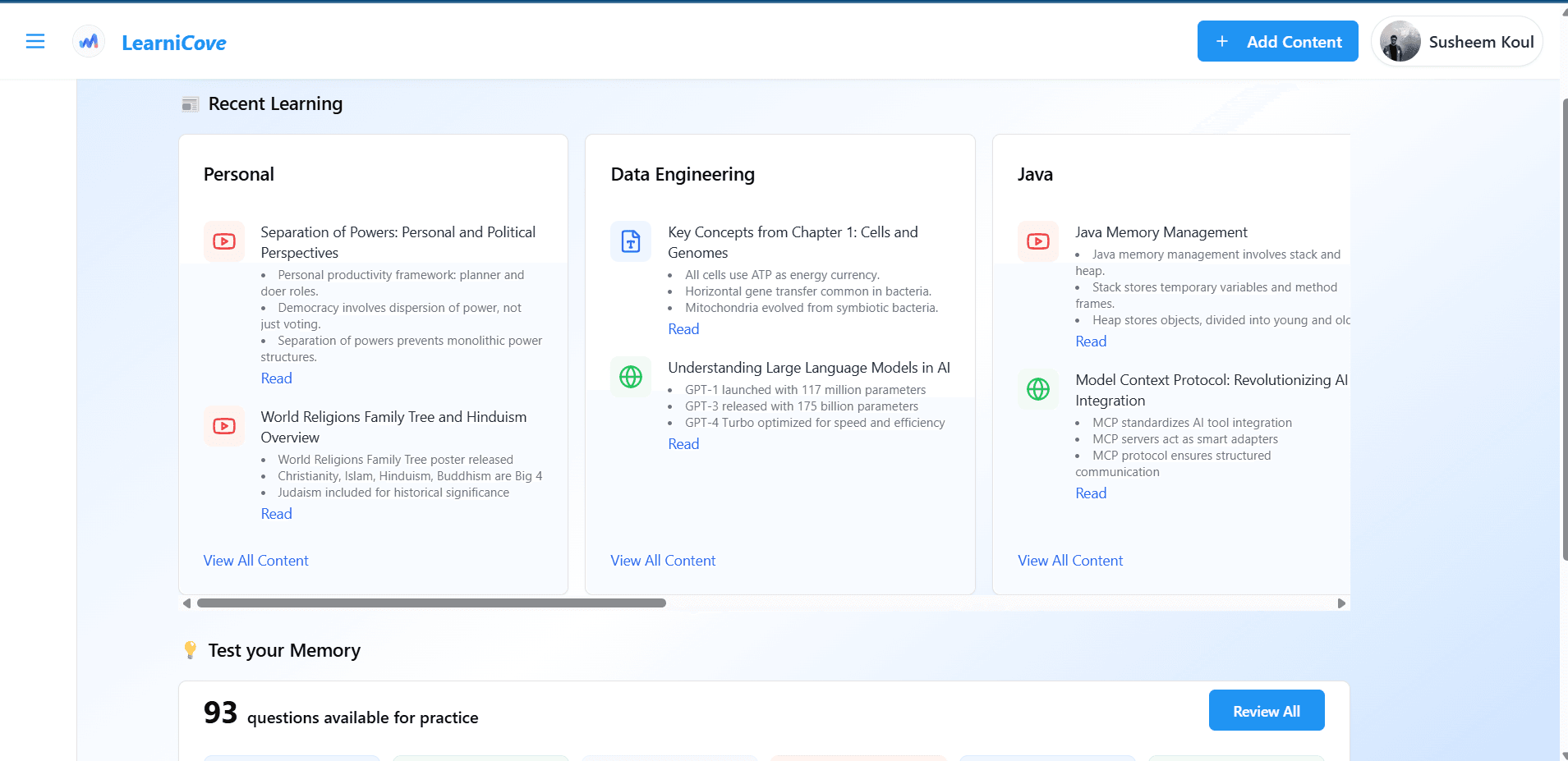Viewport: 1568px width, 761px height.
Task: Click the LearniCove logo icon
Action: coord(89,41)
